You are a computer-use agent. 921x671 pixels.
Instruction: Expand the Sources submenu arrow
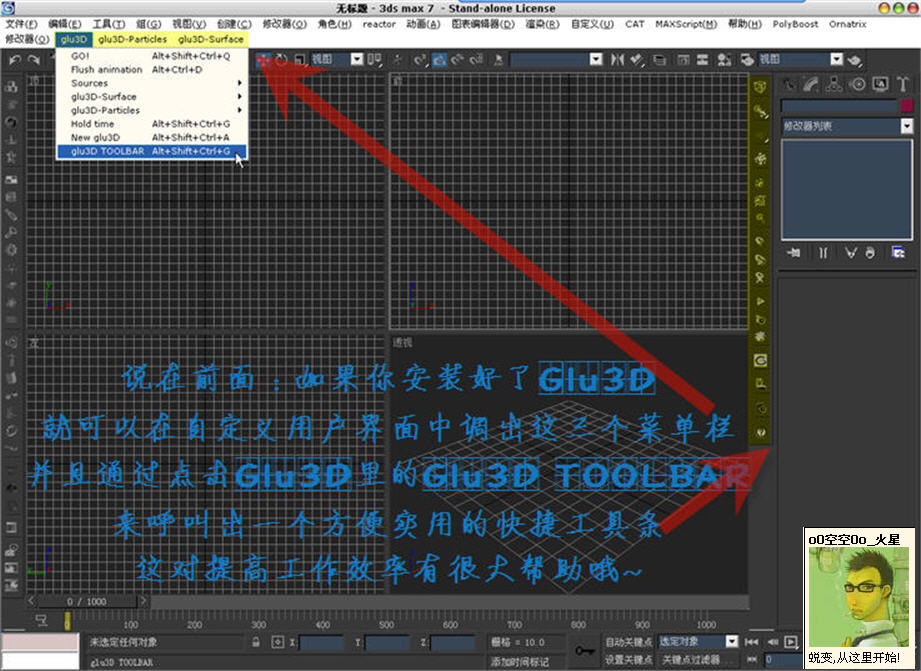click(x=240, y=83)
